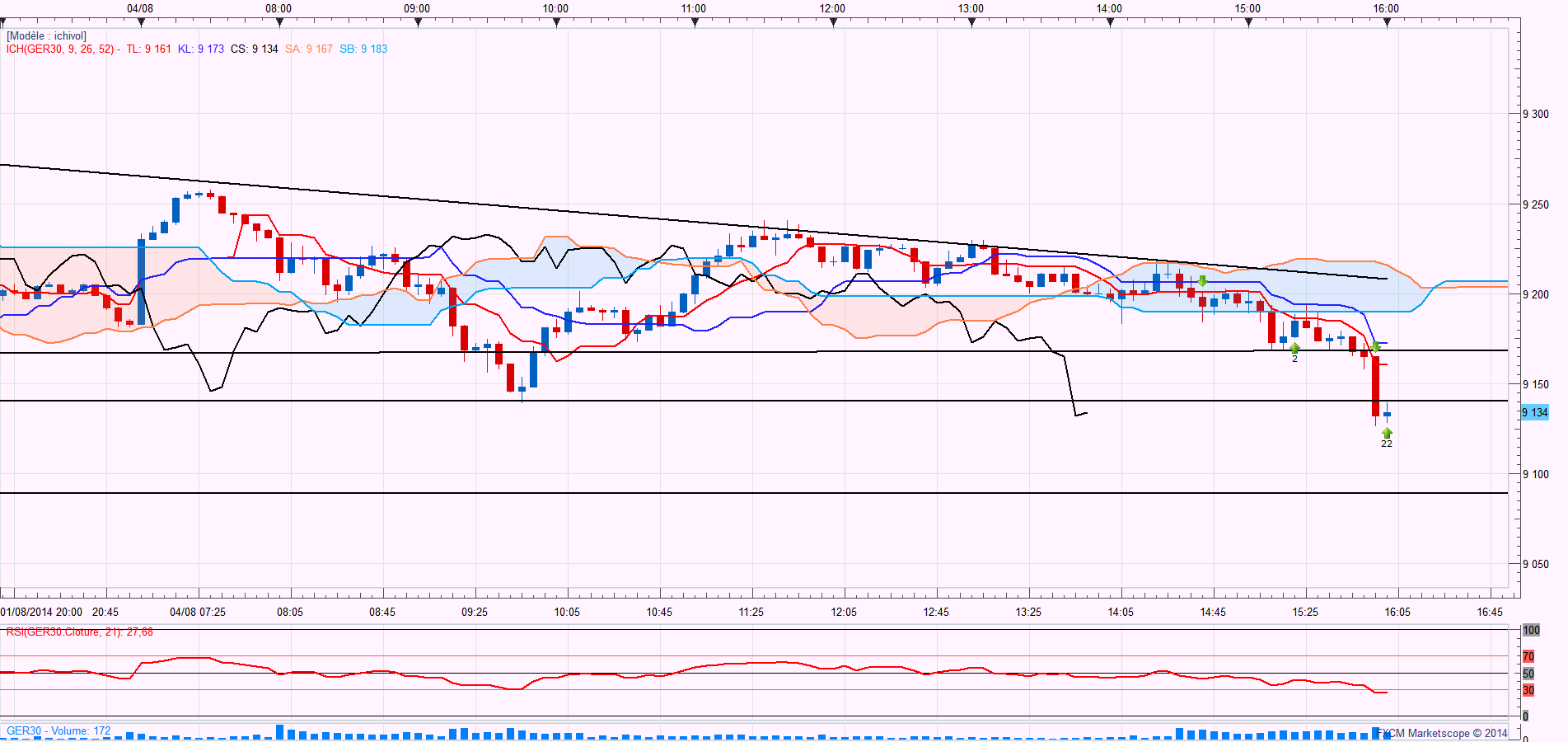Select the RSI(GER30.Cloture, 21) indicator label
Viewport: 1568px width, 742px height.
pos(79,632)
